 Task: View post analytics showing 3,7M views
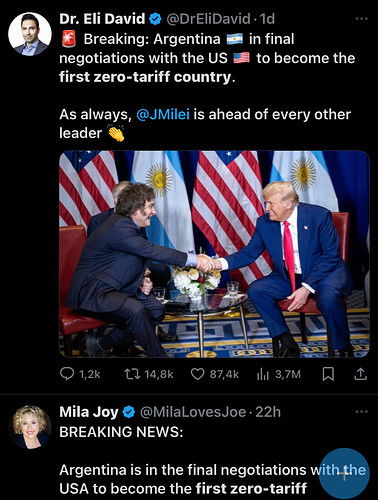[x=278, y=374]
